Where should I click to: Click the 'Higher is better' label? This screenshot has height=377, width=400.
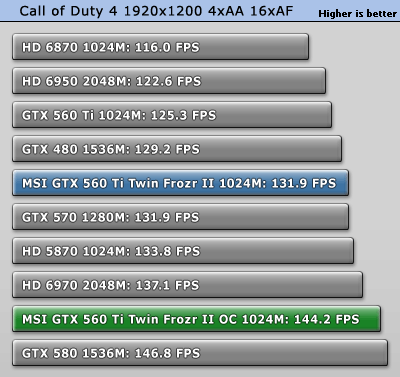tap(357, 14)
